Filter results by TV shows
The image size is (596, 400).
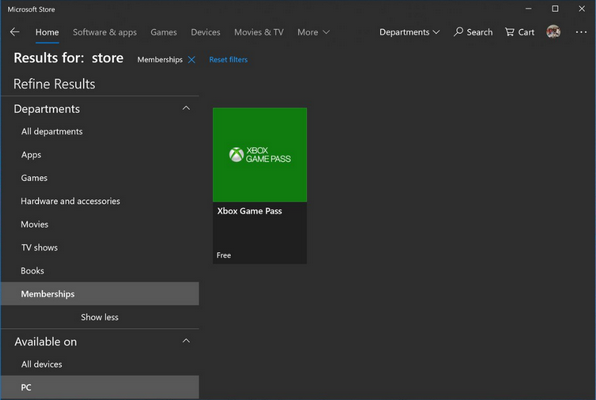coord(100,248)
